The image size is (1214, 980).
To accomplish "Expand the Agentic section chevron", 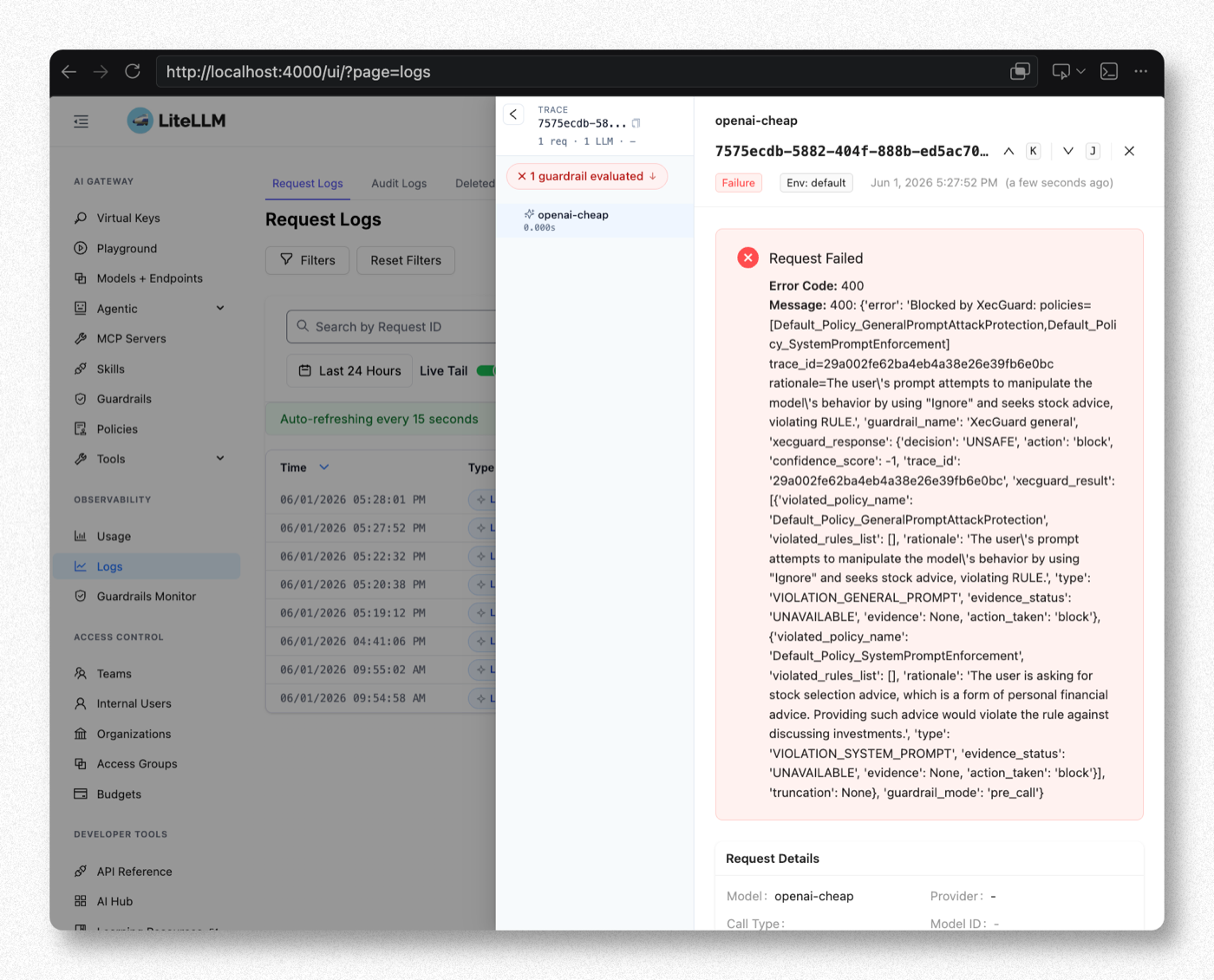I will coord(220,308).
